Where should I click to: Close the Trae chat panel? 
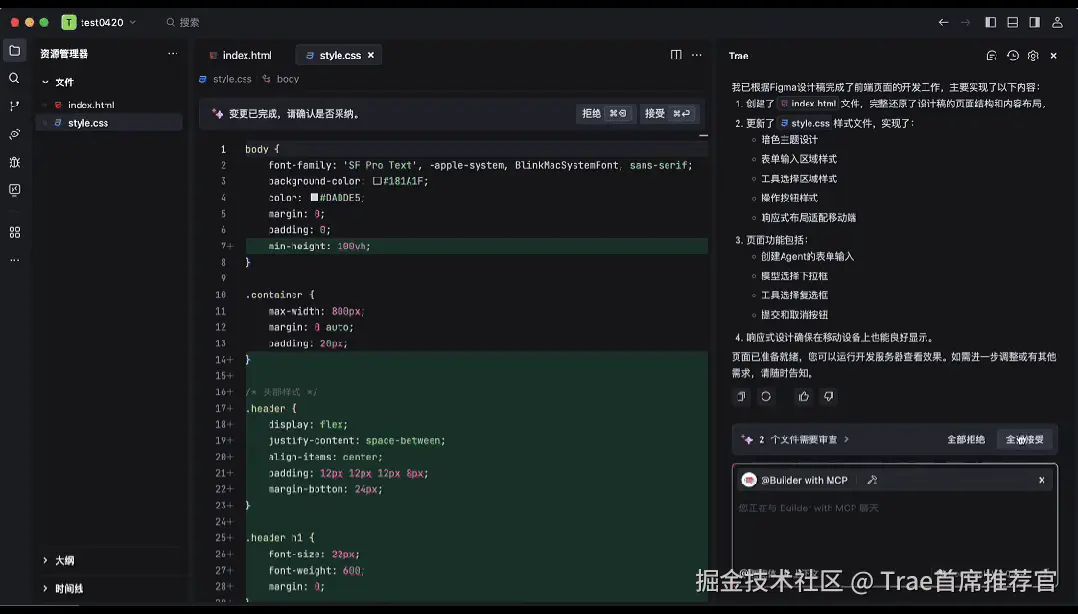(x=1053, y=56)
